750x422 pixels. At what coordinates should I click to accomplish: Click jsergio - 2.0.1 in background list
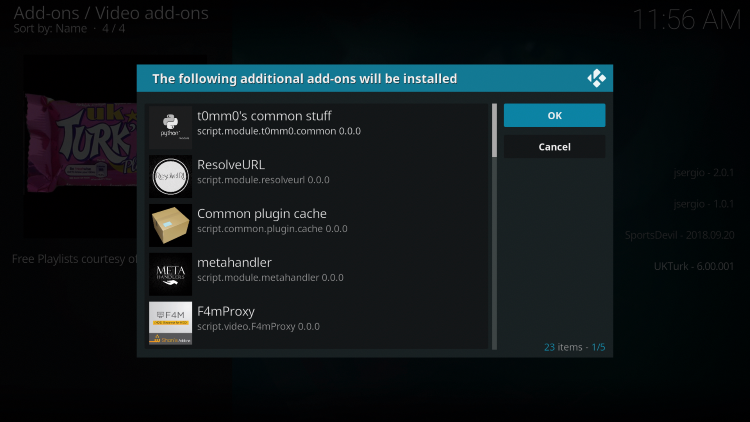point(703,173)
